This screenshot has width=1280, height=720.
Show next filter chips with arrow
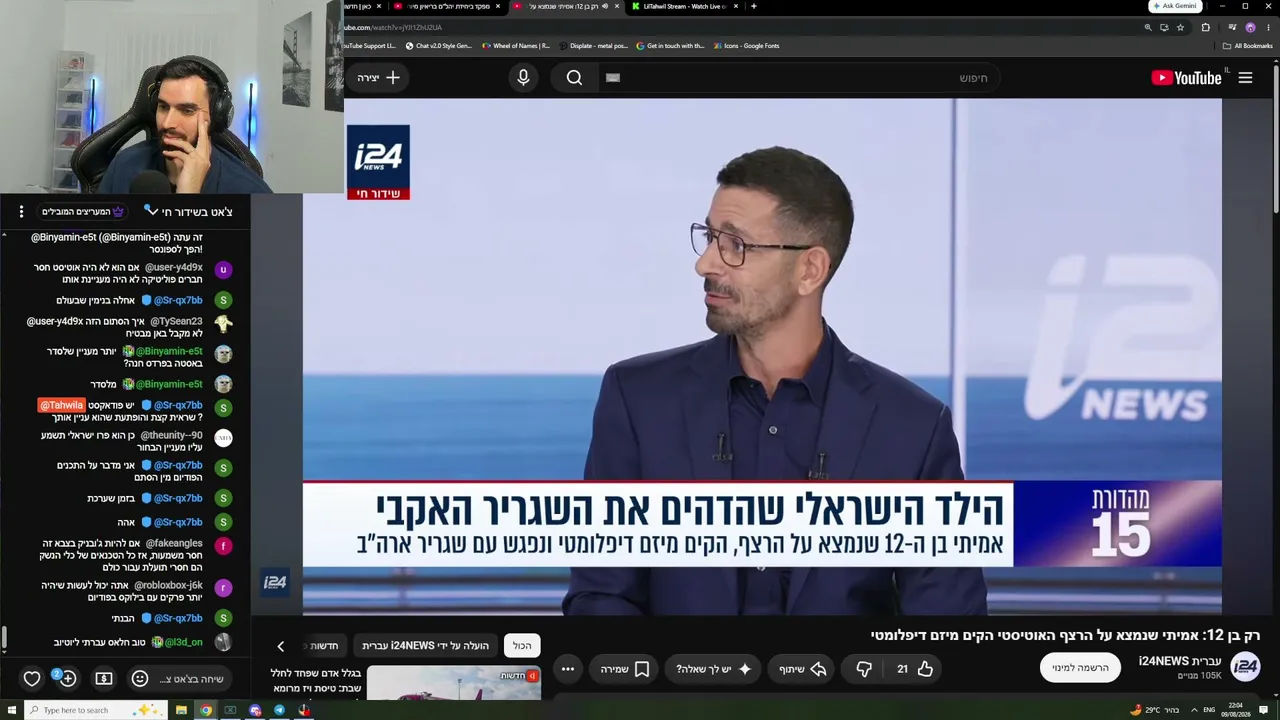click(x=280, y=646)
